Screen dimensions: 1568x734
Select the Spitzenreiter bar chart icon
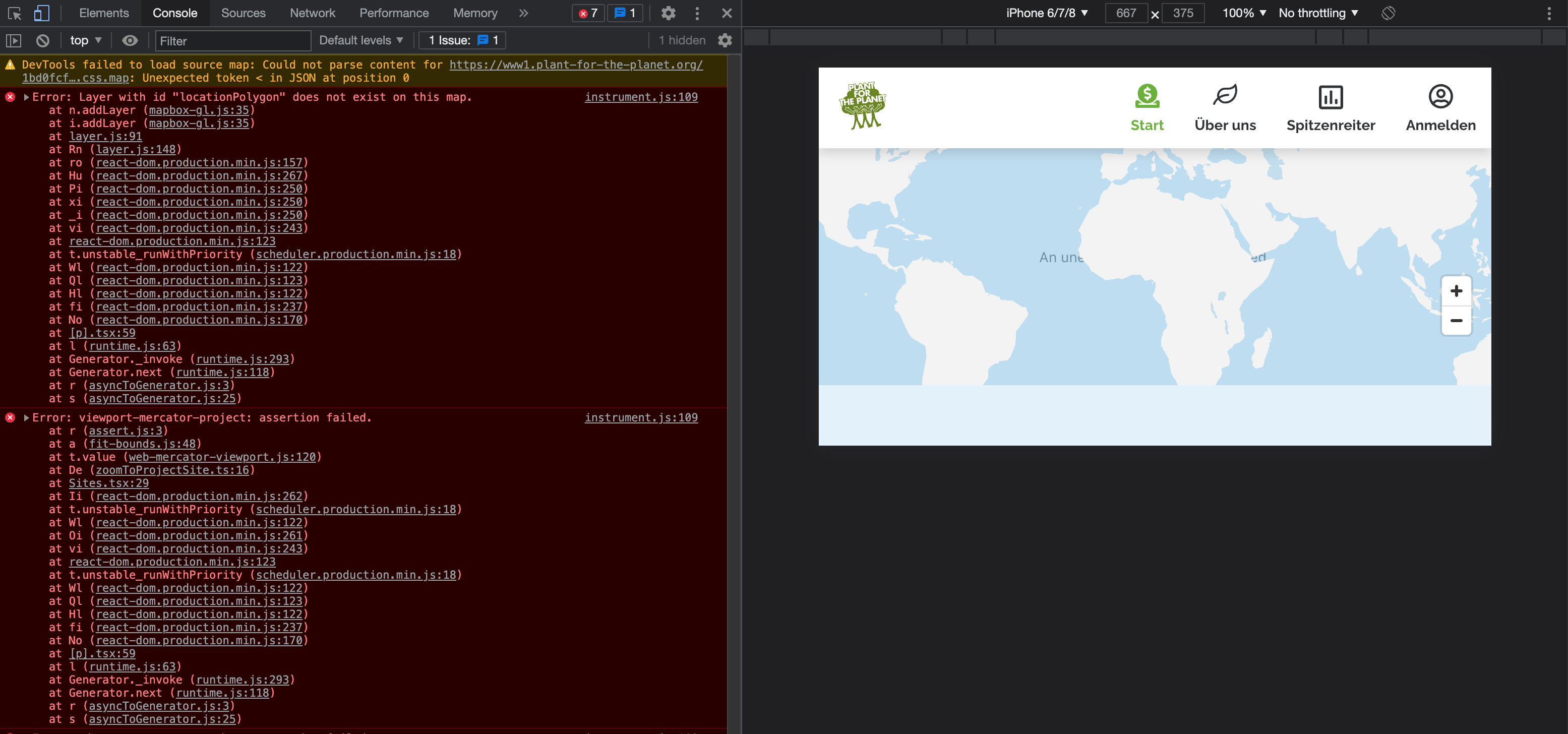[1331, 96]
